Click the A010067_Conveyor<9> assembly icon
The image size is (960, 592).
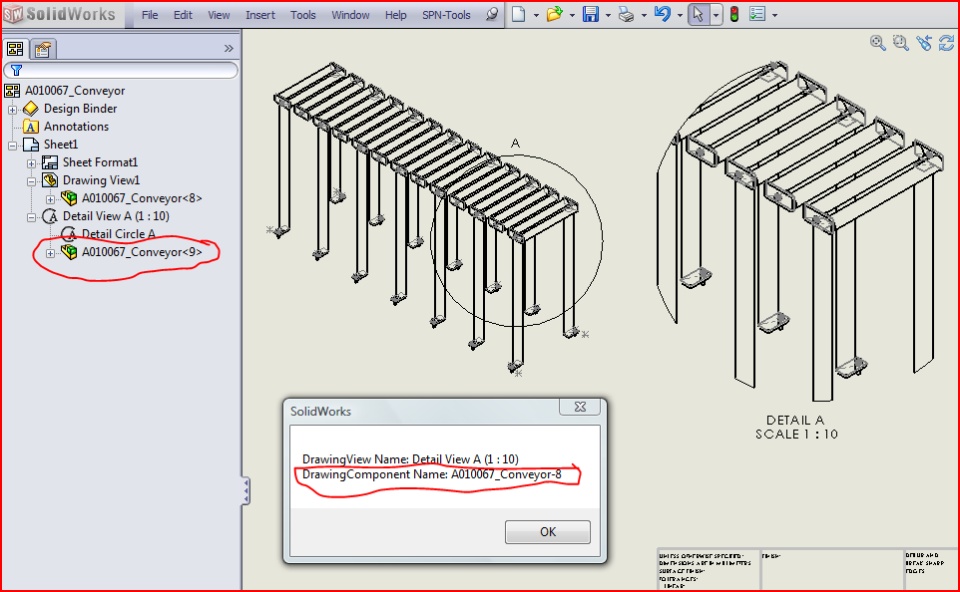(69, 252)
